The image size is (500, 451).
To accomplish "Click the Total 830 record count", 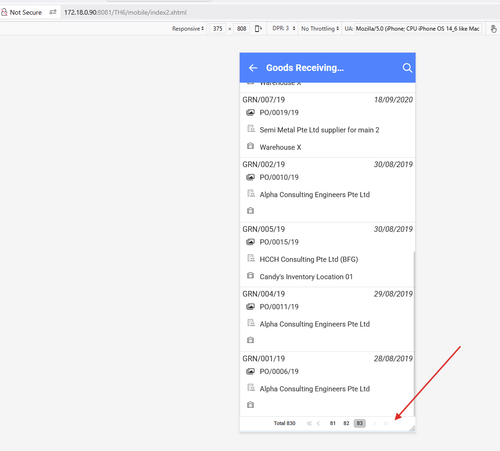I will pos(285,423).
